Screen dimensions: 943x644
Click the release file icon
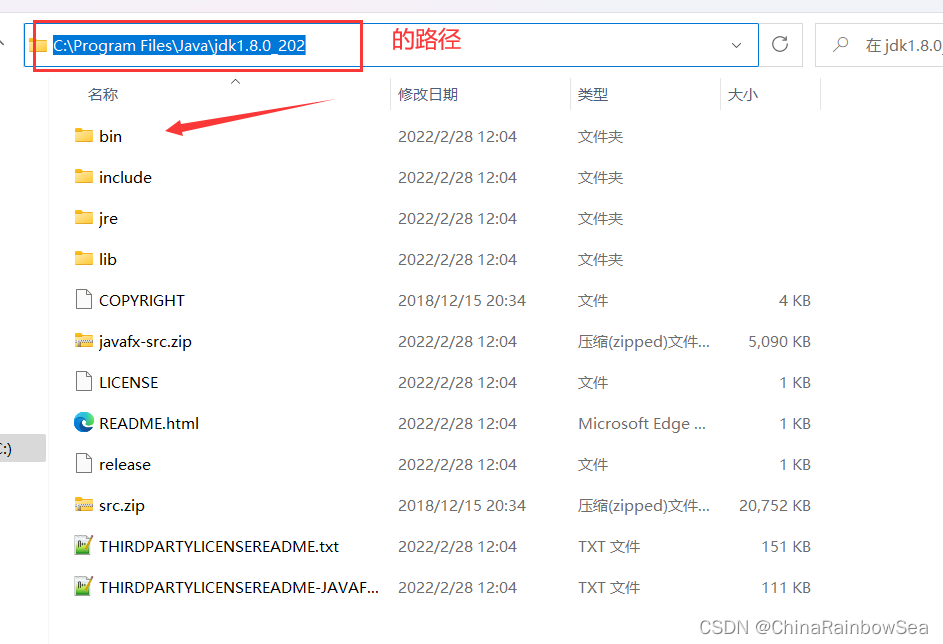[84, 463]
